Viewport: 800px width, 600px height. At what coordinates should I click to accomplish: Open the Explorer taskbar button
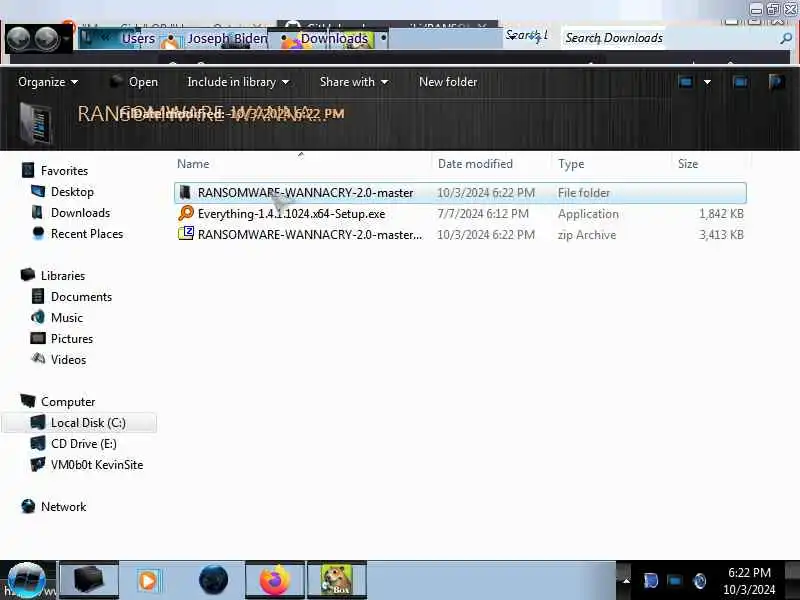(x=89, y=580)
